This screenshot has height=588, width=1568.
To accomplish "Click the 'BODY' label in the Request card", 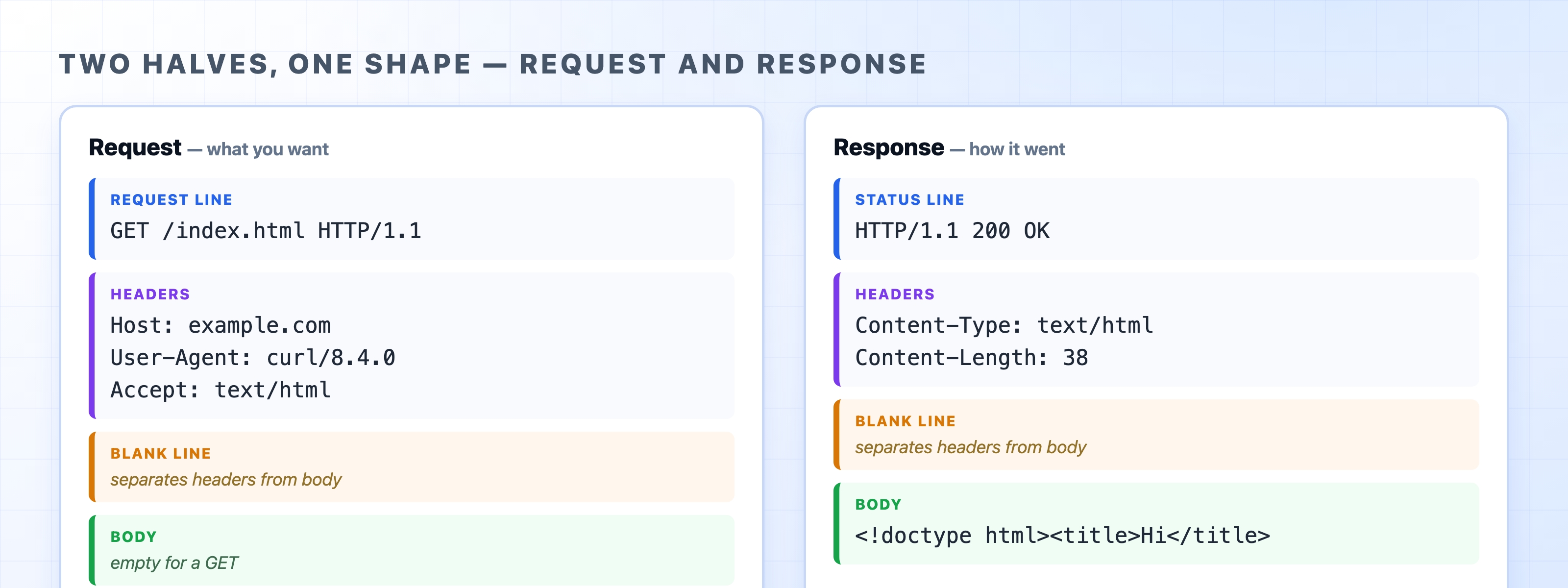I will (133, 537).
